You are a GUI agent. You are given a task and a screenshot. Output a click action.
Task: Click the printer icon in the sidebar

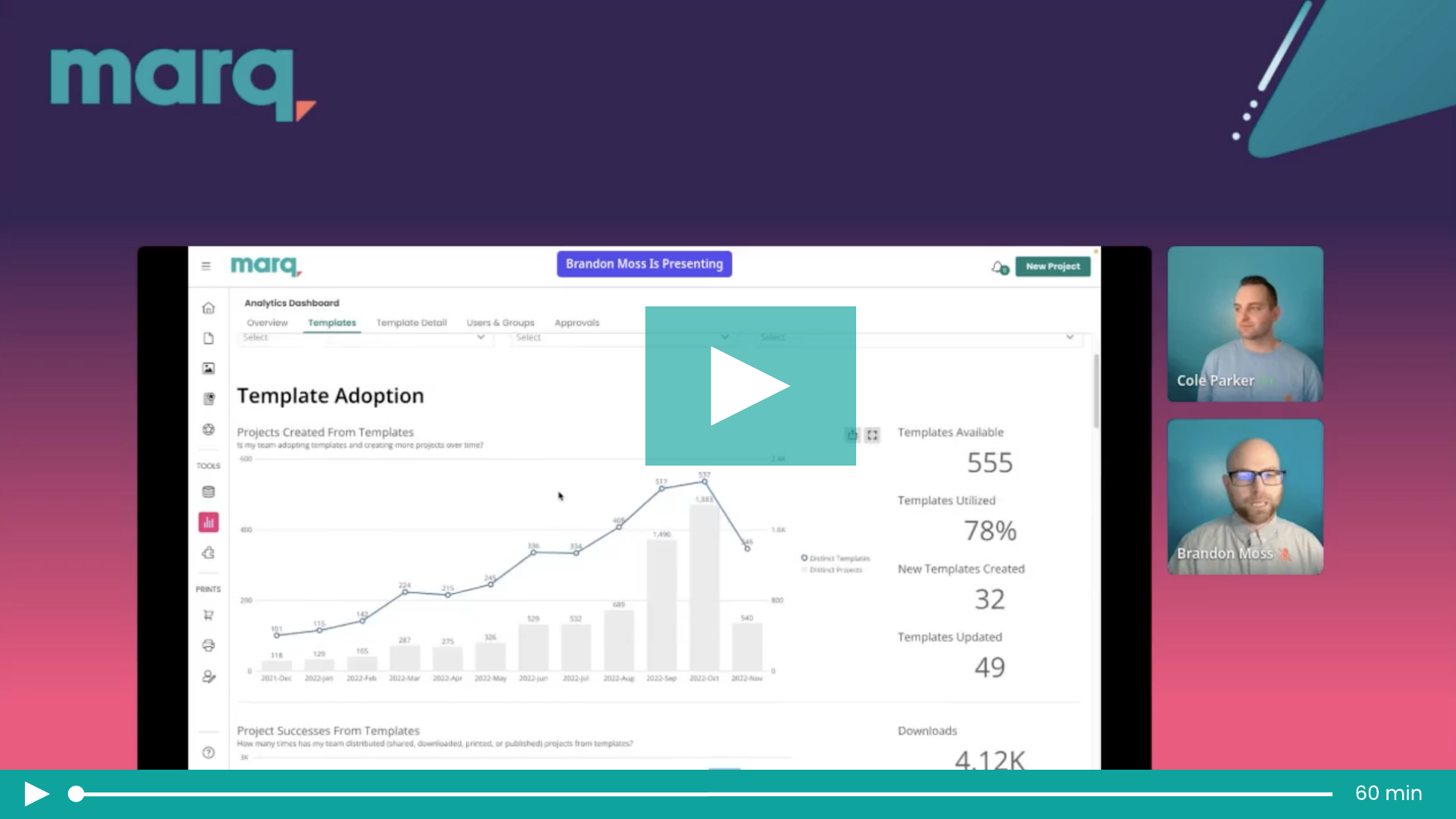tap(209, 645)
